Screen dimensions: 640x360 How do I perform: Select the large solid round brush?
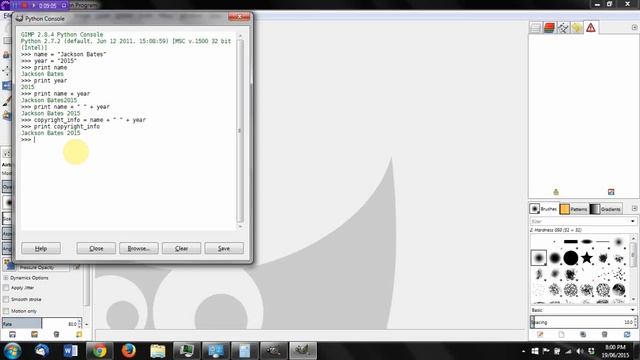[x=571, y=258]
